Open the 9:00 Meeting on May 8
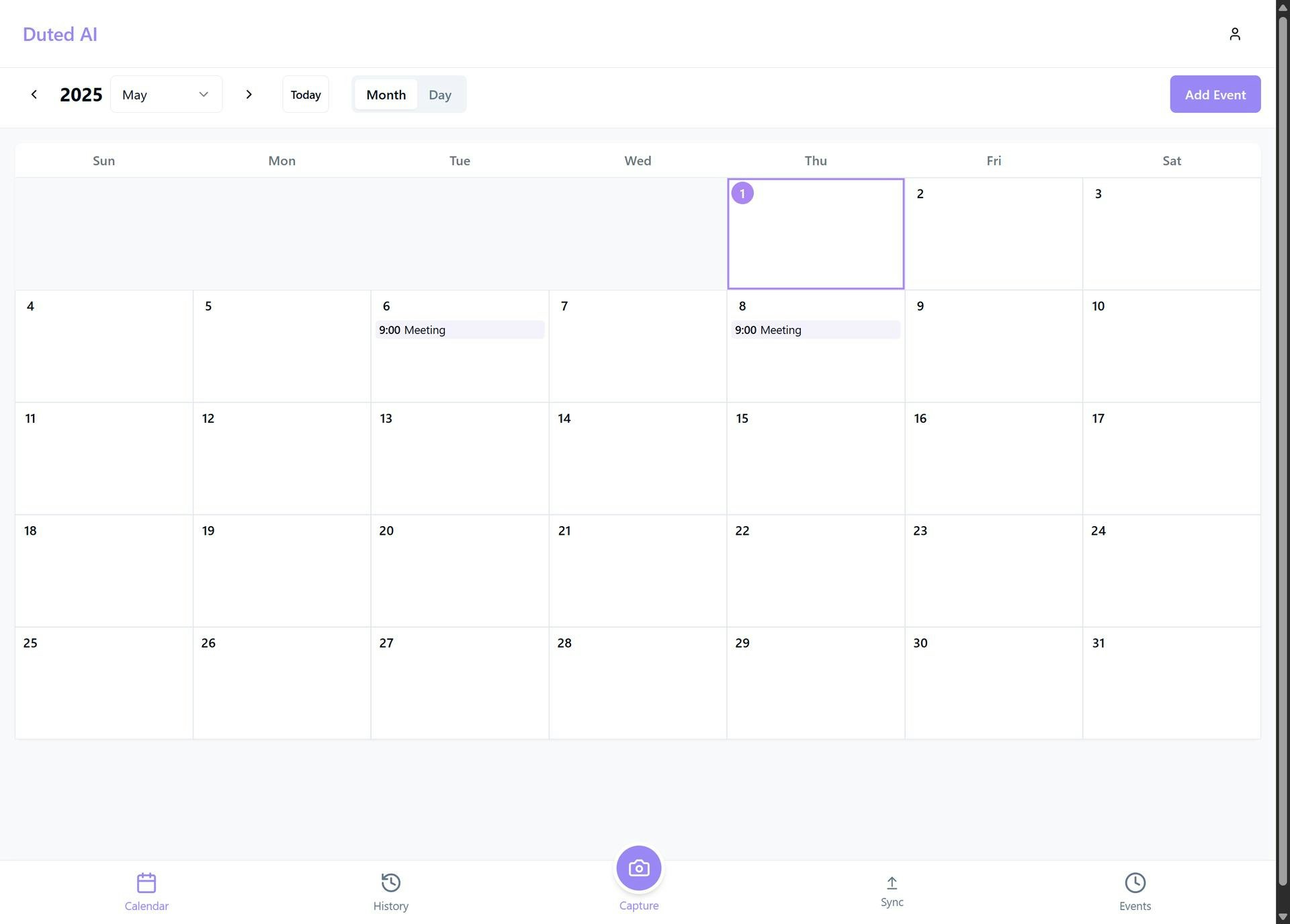 pos(815,330)
